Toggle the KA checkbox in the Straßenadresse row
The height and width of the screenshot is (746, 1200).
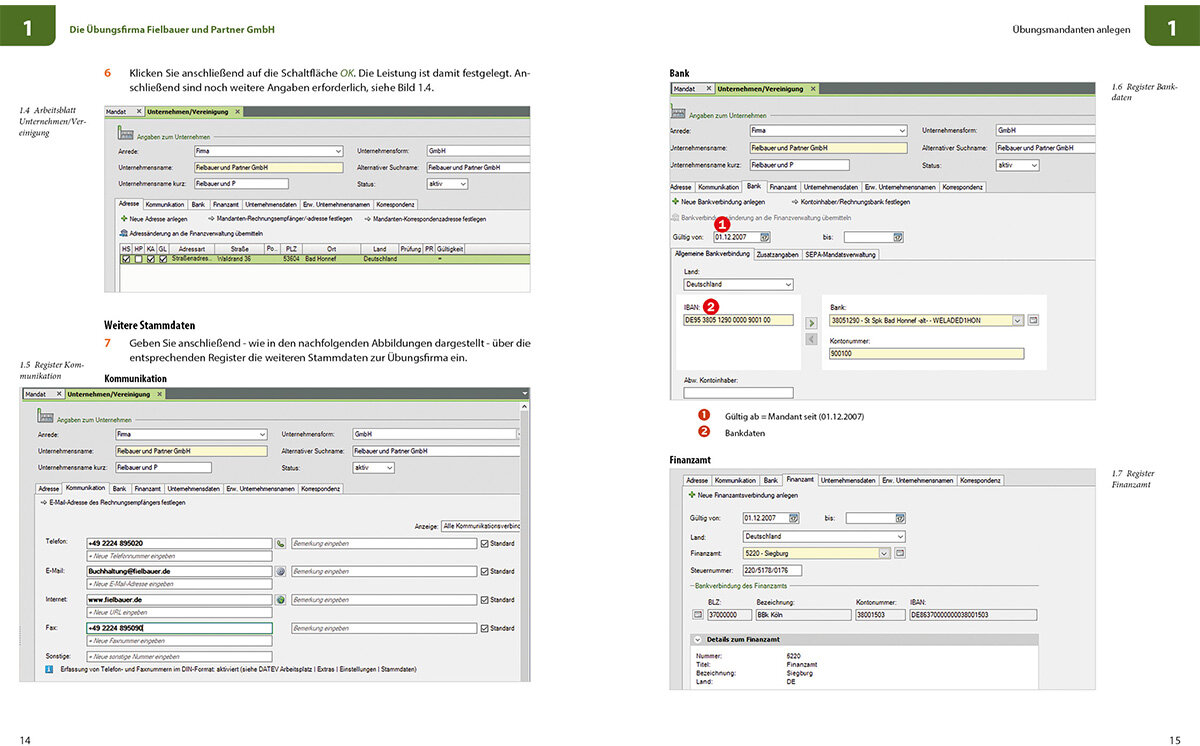(x=150, y=259)
